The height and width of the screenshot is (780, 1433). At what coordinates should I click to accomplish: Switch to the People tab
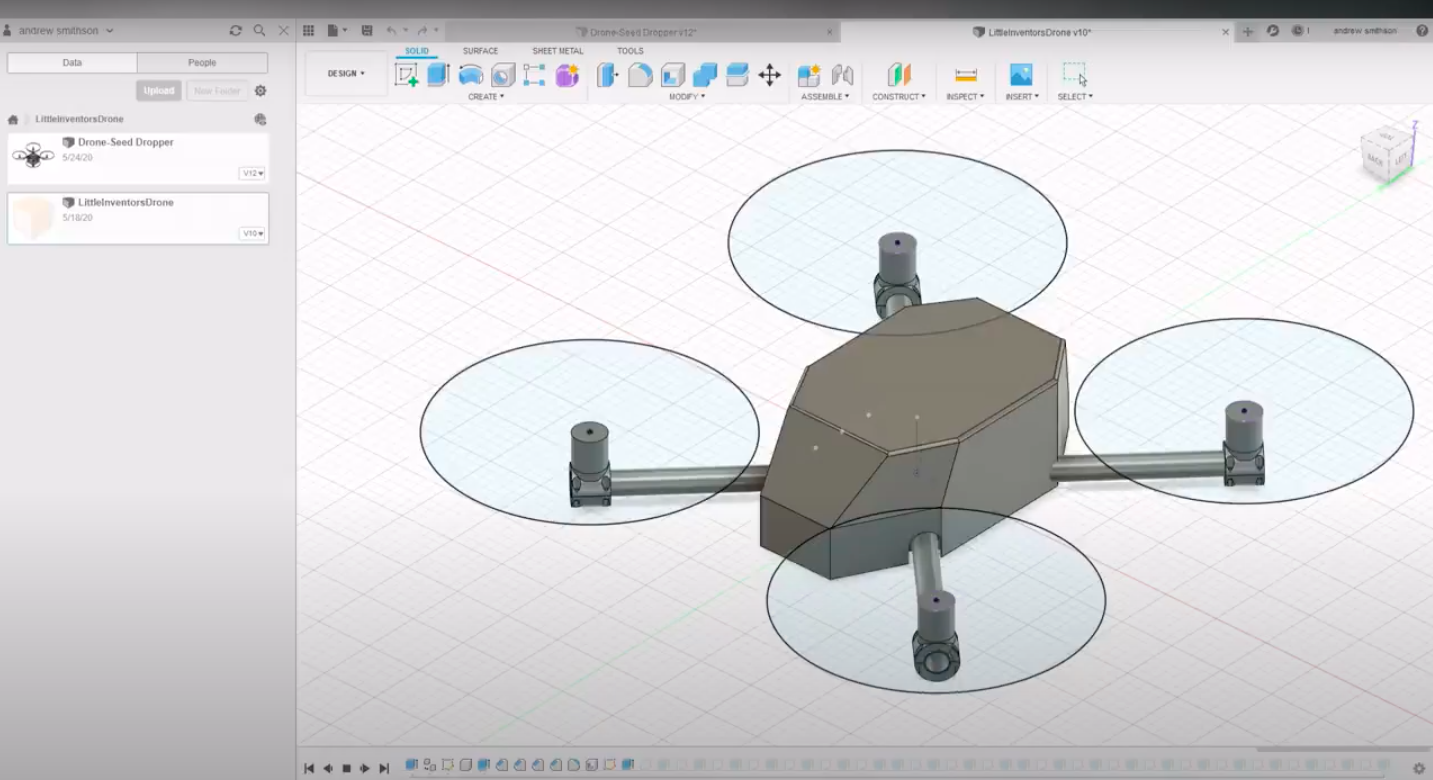[x=202, y=63]
